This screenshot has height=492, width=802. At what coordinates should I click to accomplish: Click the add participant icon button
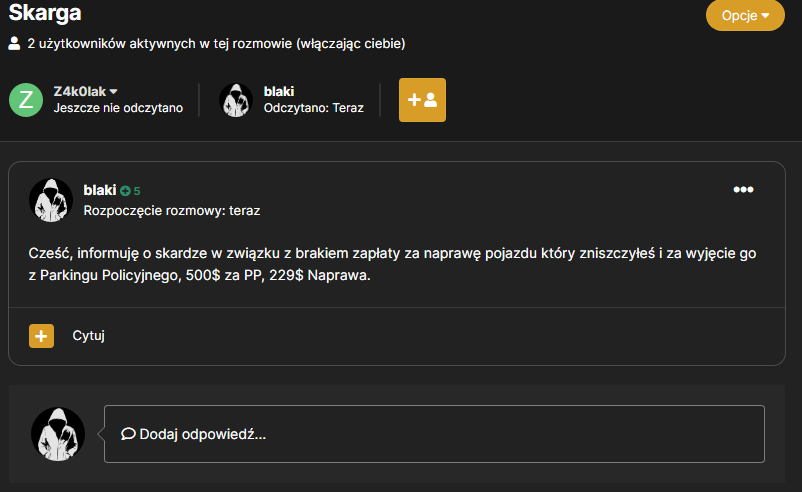(x=422, y=100)
